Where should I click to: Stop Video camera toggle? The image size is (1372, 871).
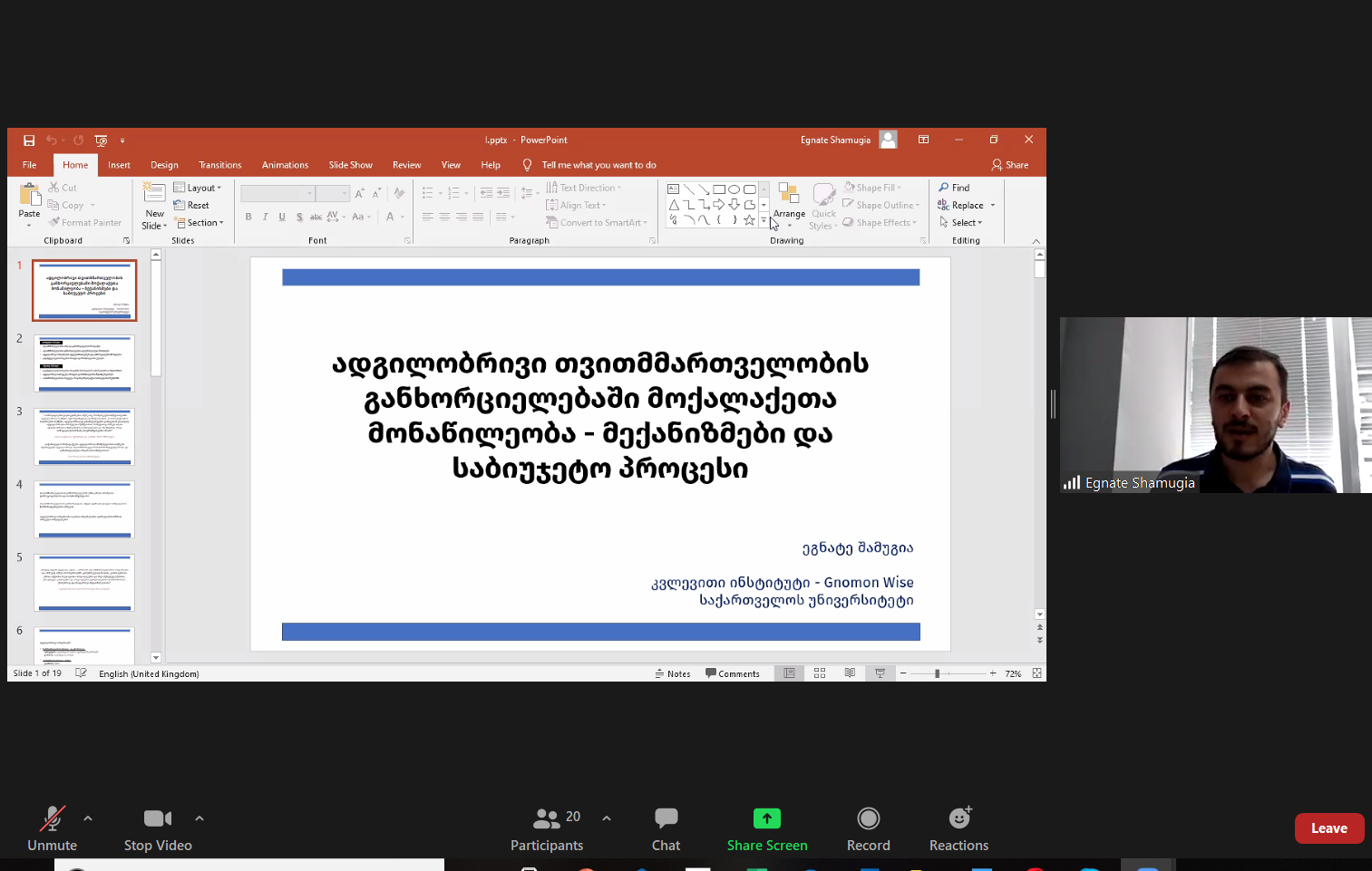158,828
